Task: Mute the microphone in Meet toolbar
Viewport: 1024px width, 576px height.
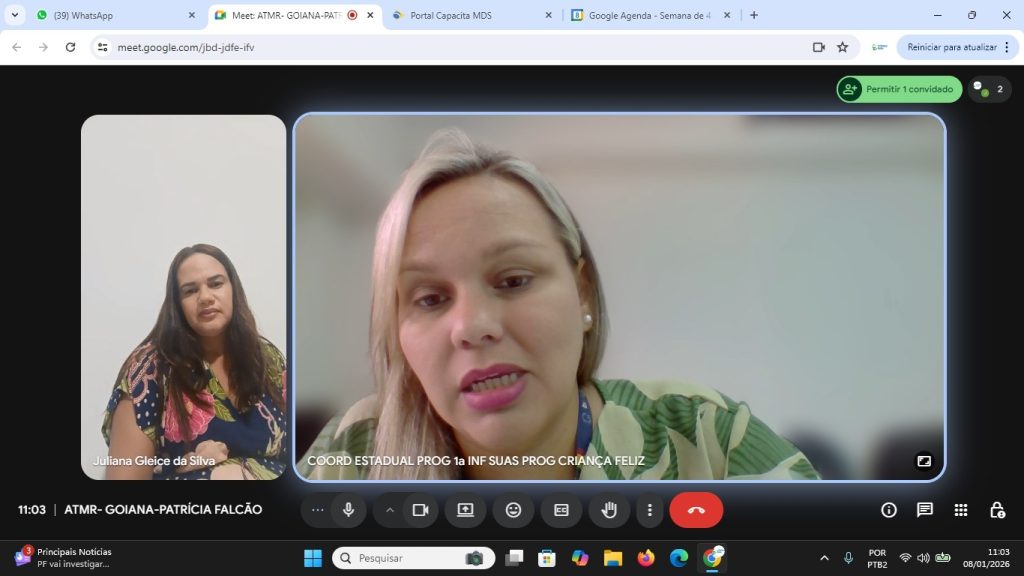Action: 348,510
